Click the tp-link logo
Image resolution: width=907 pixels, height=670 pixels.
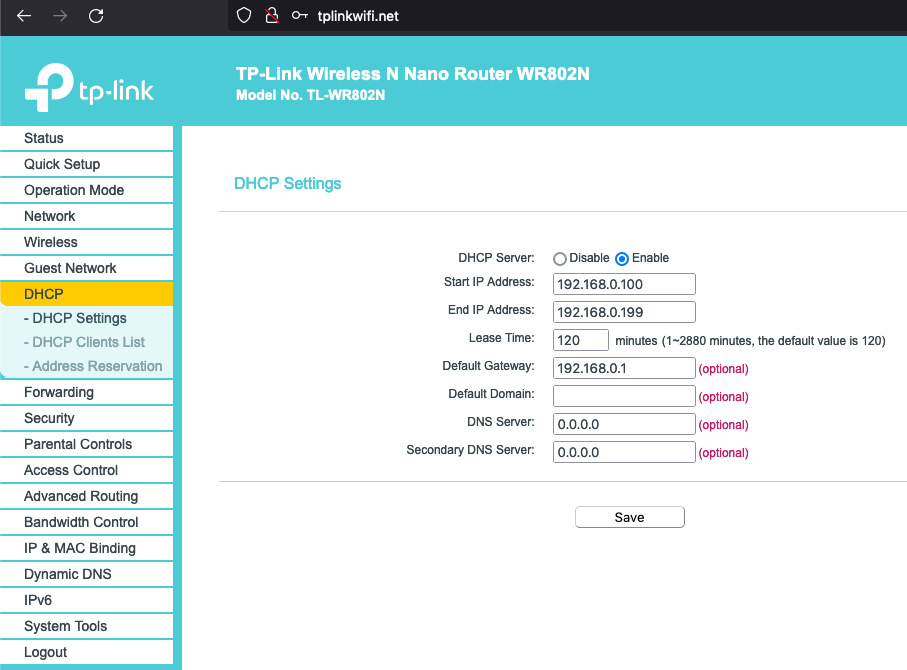tap(89, 89)
